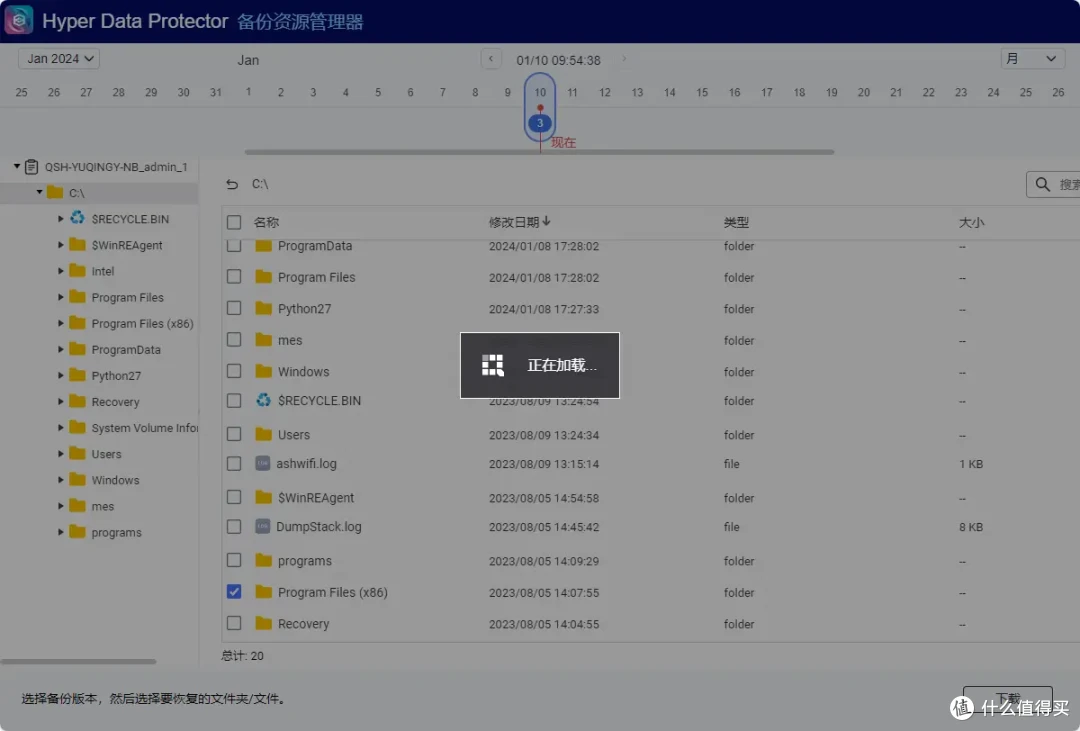Check the checkbox next to ashwifi.log
Image resolution: width=1080 pixels, height=731 pixels.
pyautogui.click(x=233, y=464)
